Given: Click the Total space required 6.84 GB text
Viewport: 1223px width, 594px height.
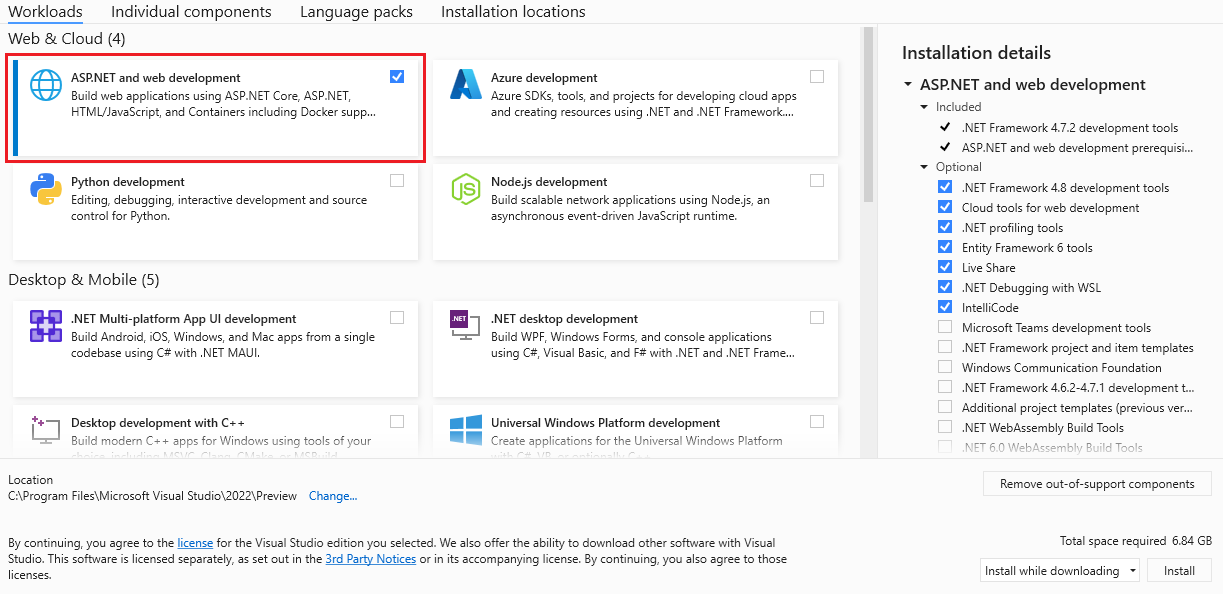Looking at the screenshot, I should click(1136, 541).
